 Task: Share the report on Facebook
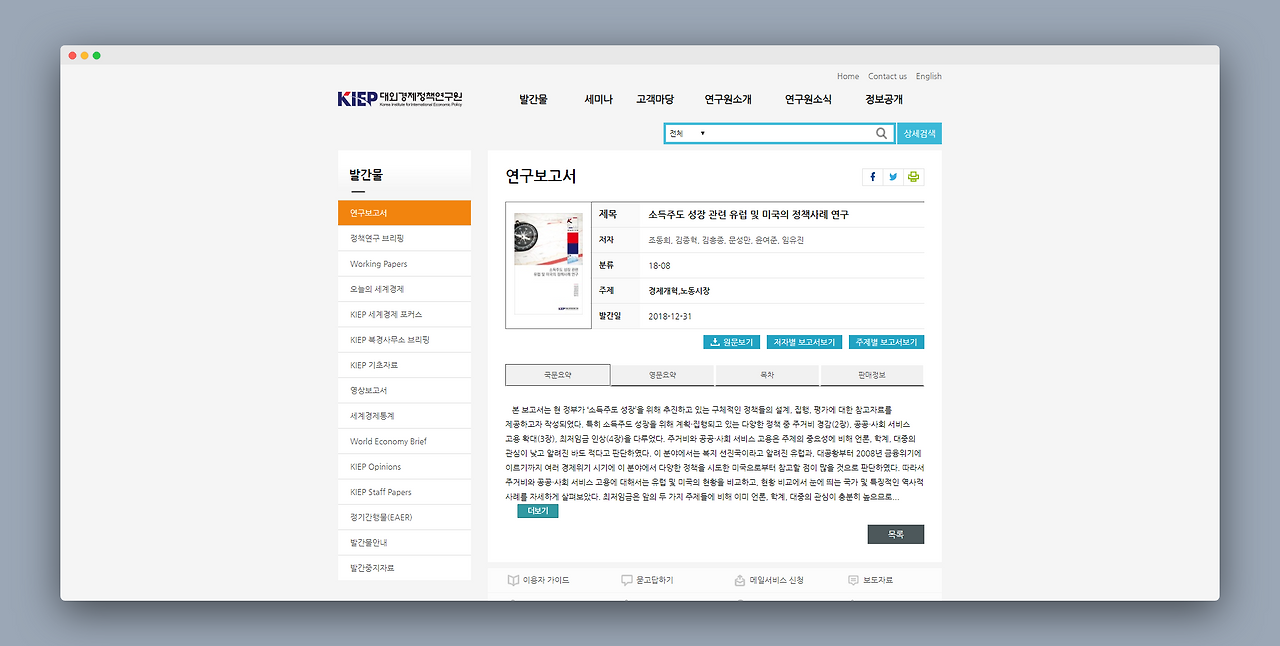tap(871, 177)
